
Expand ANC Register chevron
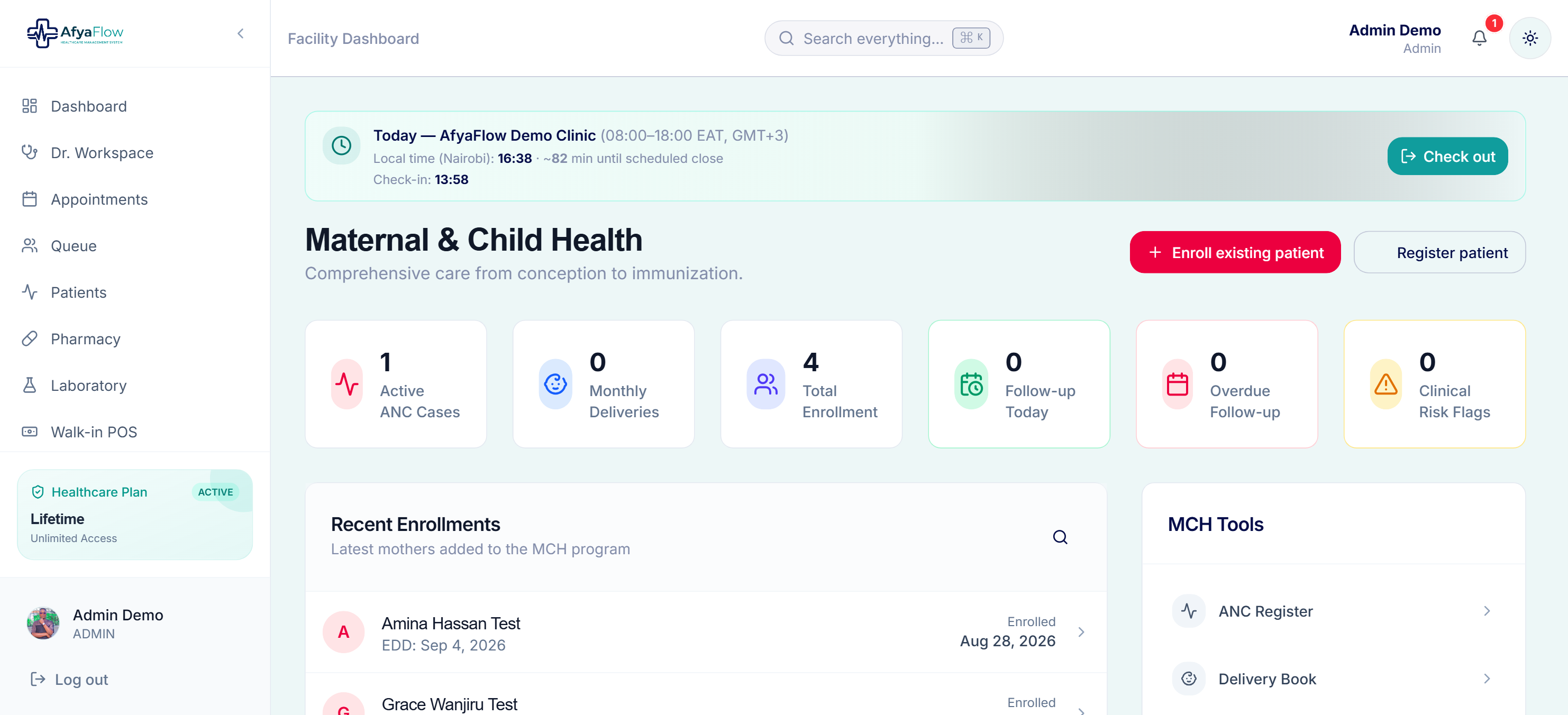tap(1487, 611)
